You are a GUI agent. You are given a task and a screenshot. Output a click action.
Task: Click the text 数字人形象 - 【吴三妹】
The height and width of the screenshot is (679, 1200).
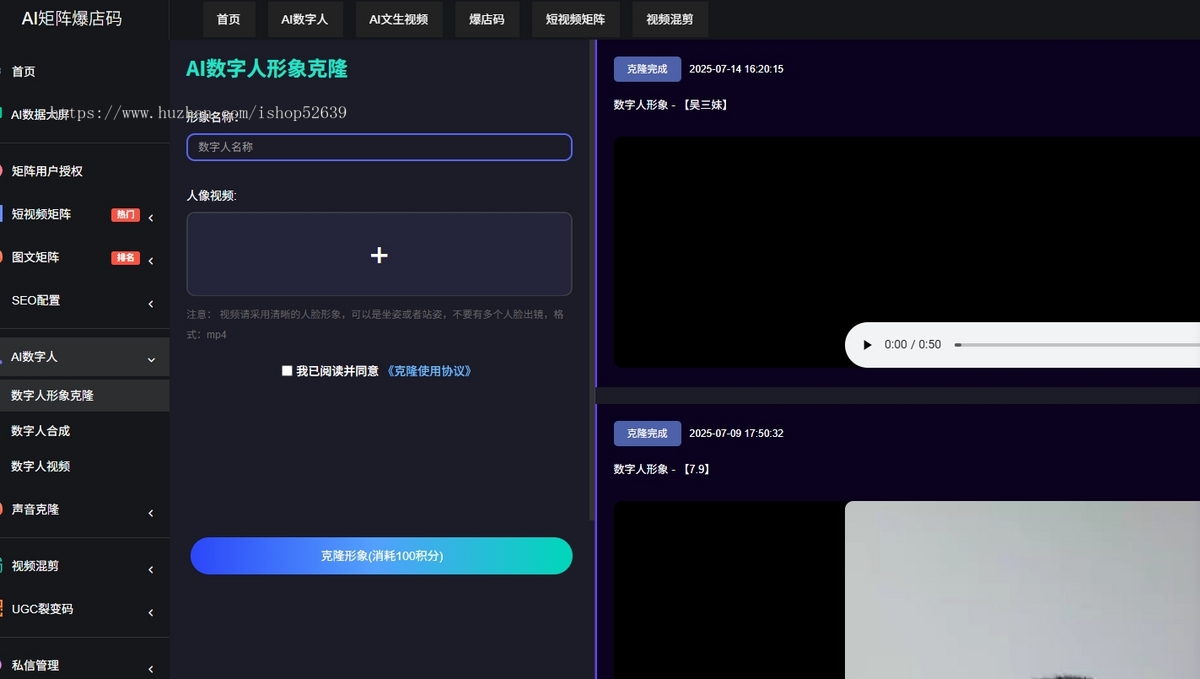670,104
